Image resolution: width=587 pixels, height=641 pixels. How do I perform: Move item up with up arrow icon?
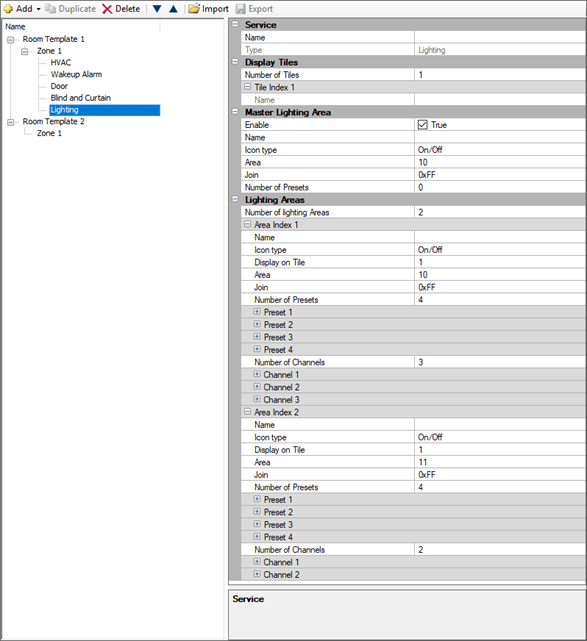coord(173,9)
